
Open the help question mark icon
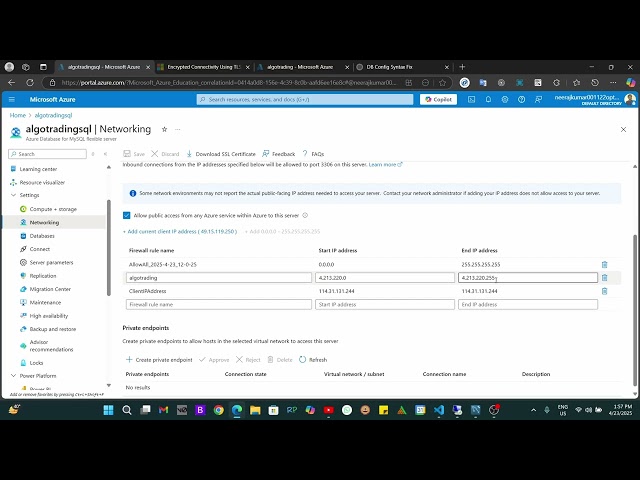pos(521,99)
